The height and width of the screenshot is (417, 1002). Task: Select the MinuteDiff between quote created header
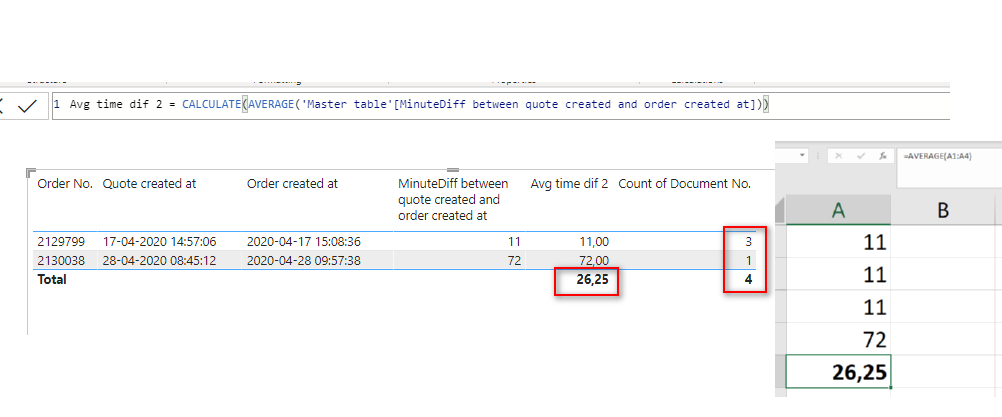[453, 199]
